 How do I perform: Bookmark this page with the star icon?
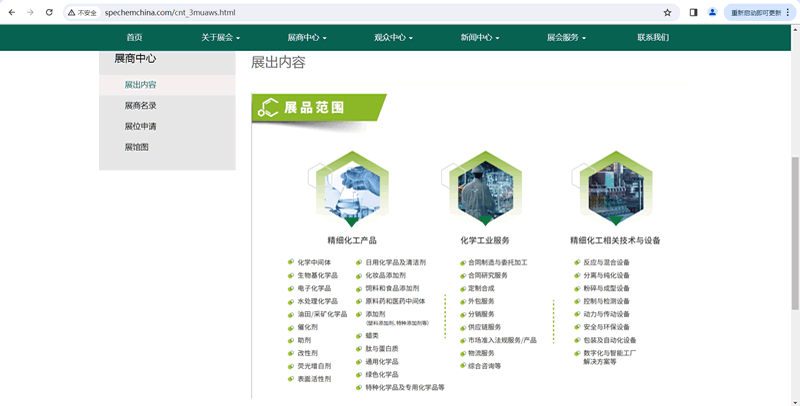(x=667, y=13)
